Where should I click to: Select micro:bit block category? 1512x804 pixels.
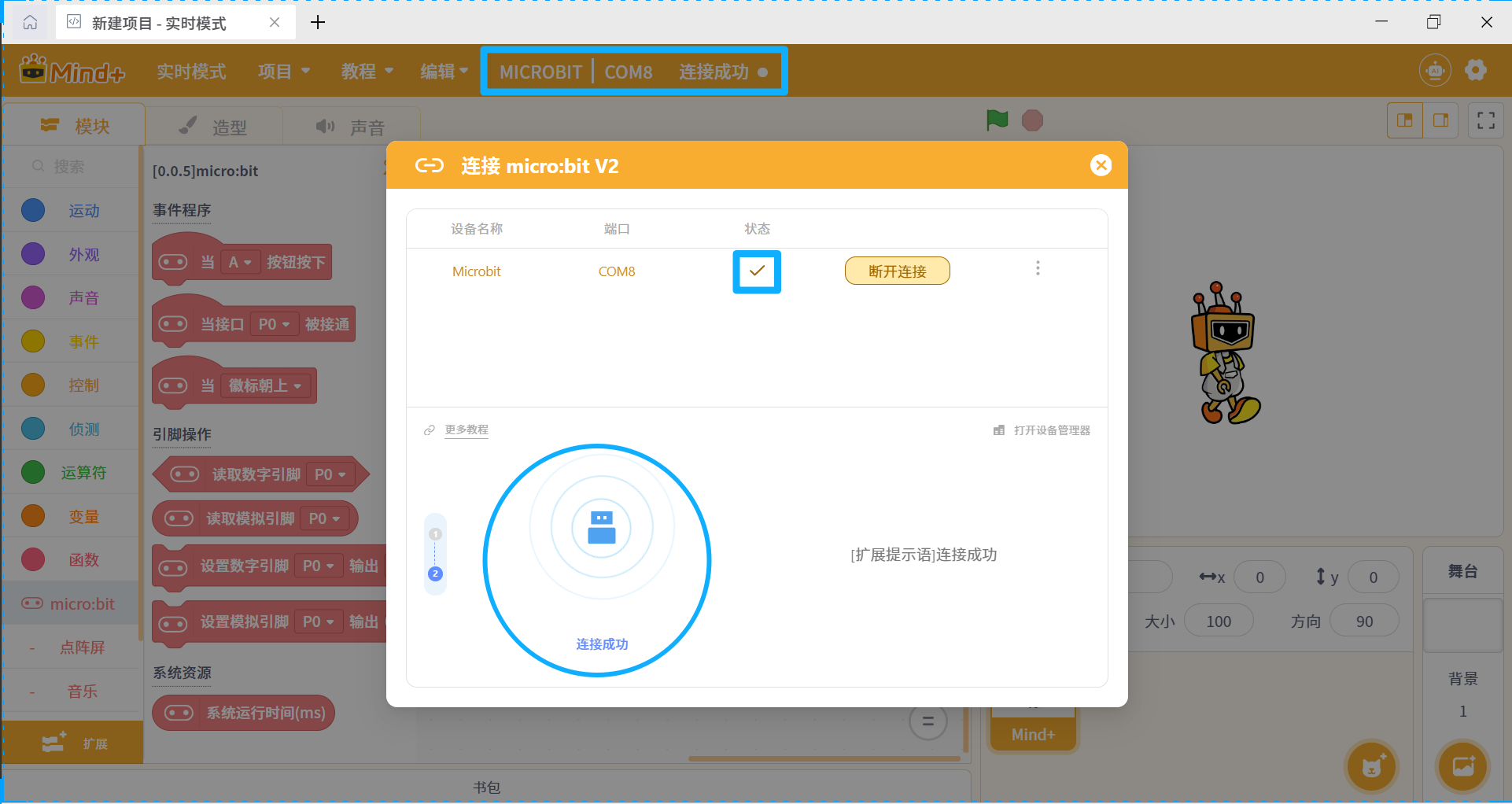(x=72, y=603)
